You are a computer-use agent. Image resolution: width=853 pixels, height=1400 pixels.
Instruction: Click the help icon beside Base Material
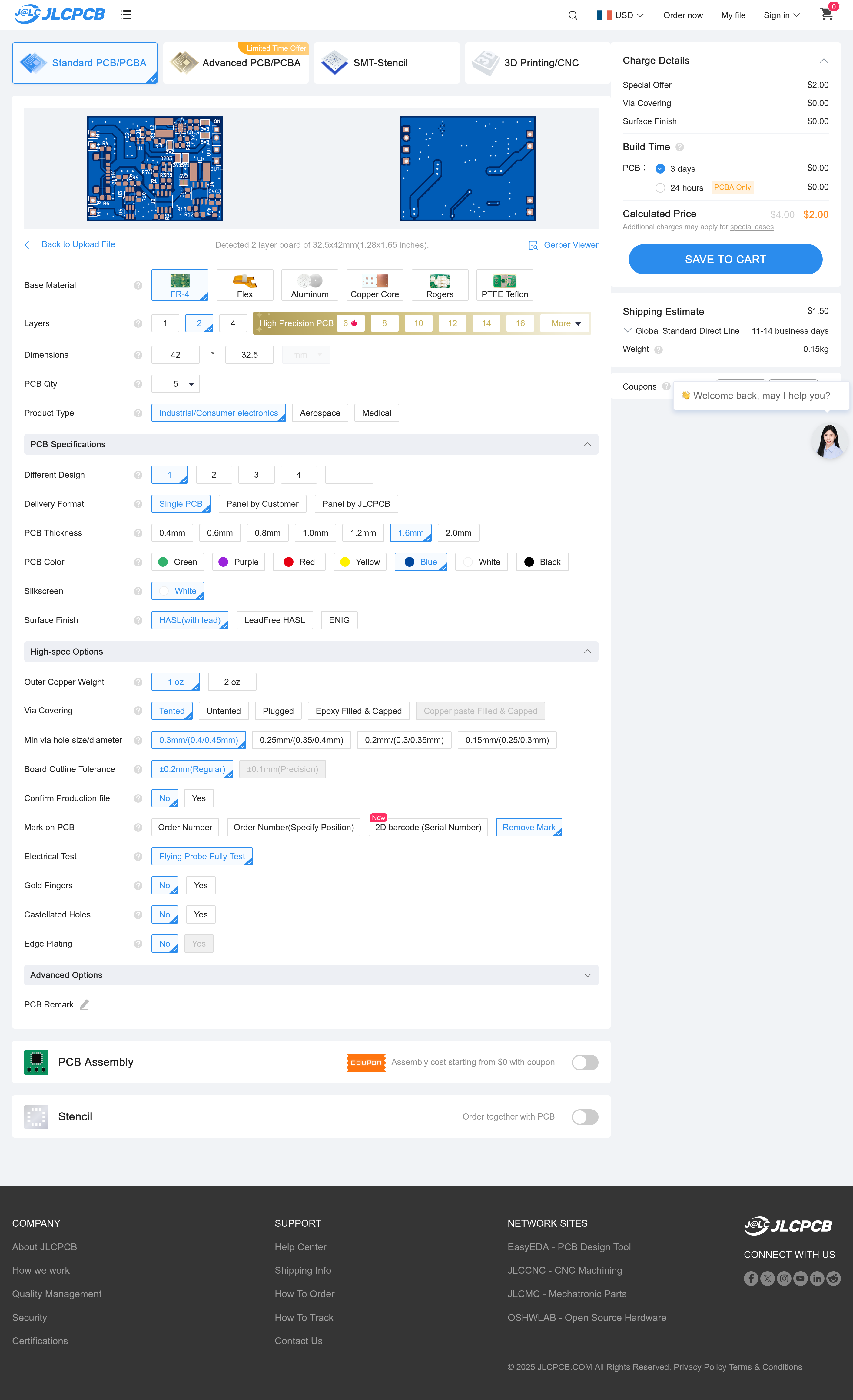pyautogui.click(x=138, y=285)
